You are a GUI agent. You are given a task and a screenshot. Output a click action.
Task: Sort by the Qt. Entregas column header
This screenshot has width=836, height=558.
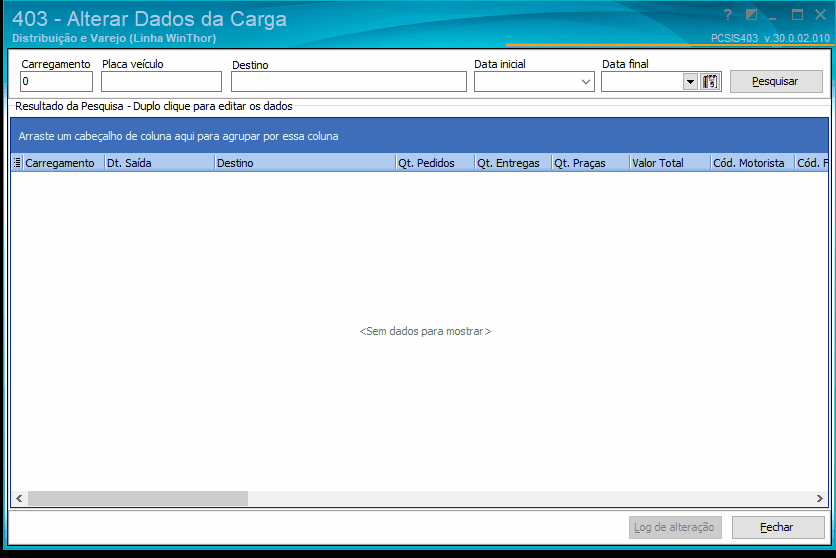[x=513, y=163]
